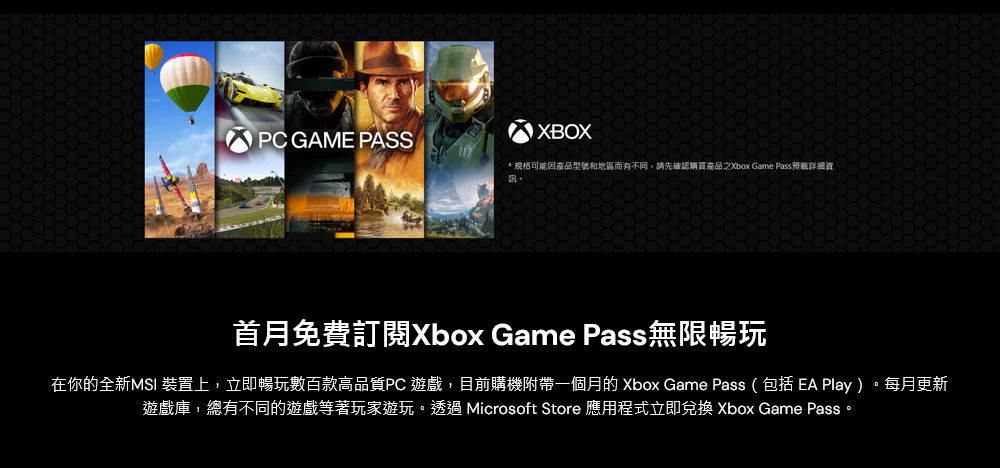The height and width of the screenshot is (468, 1000).
Task: Click the heading about free first-month Xbox Game Pass
Action: tap(500, 335)
